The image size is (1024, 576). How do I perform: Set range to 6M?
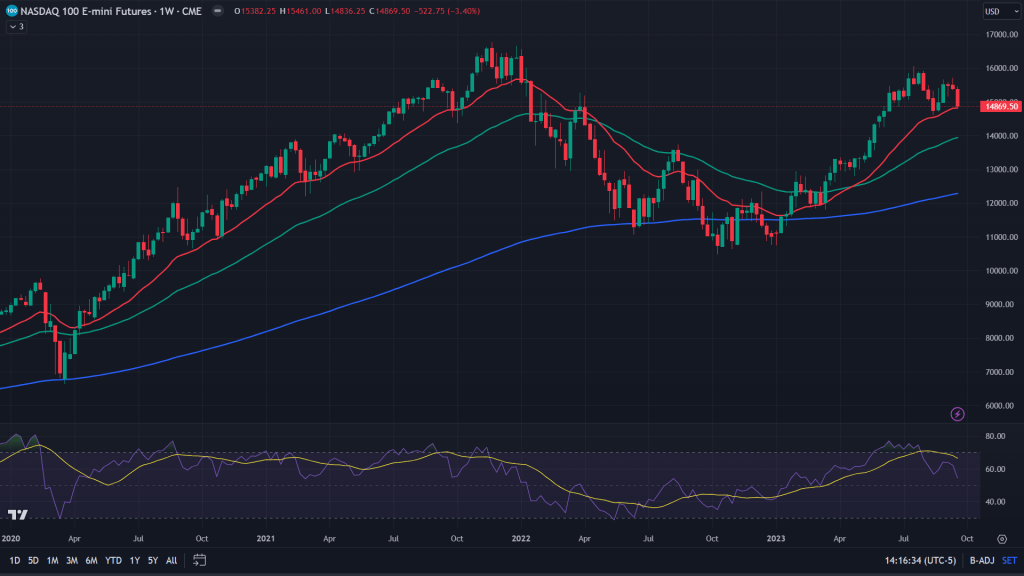pos(90,560)
